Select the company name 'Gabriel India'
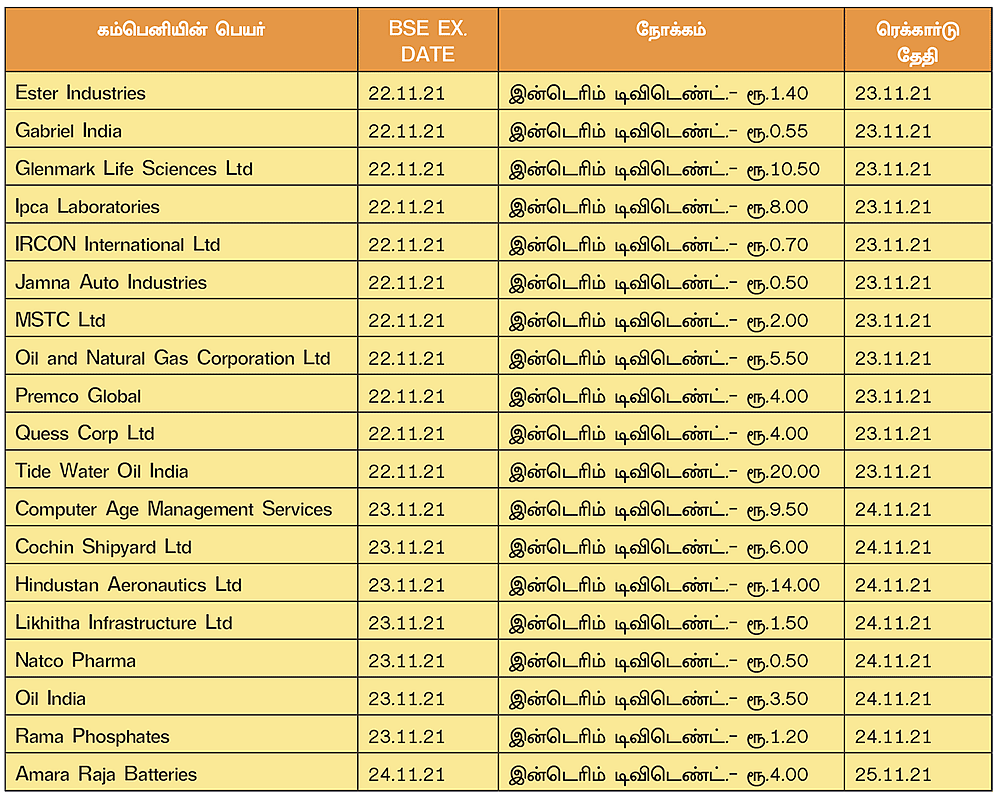The image size is (1000, 799). coord(68,131)
